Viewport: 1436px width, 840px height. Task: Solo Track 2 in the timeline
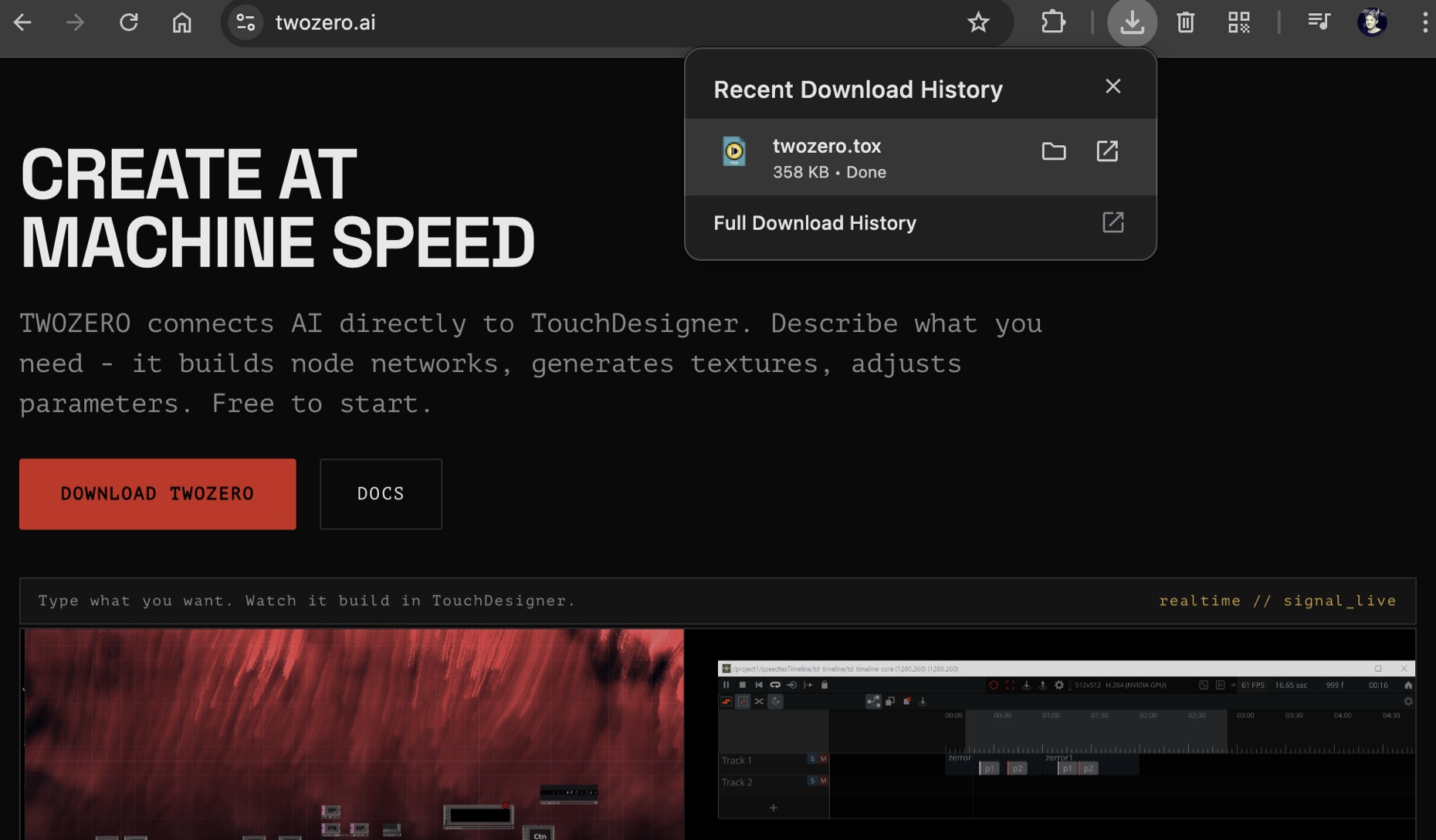pos(812,781)
